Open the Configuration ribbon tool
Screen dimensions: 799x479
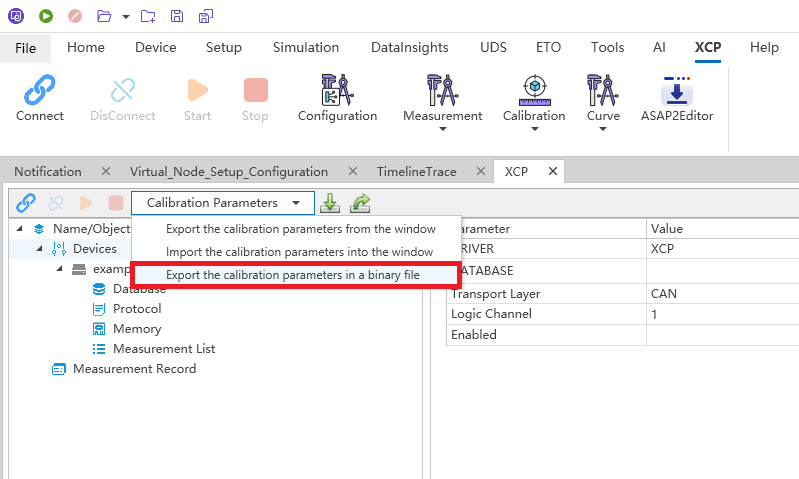pos(337,99)
